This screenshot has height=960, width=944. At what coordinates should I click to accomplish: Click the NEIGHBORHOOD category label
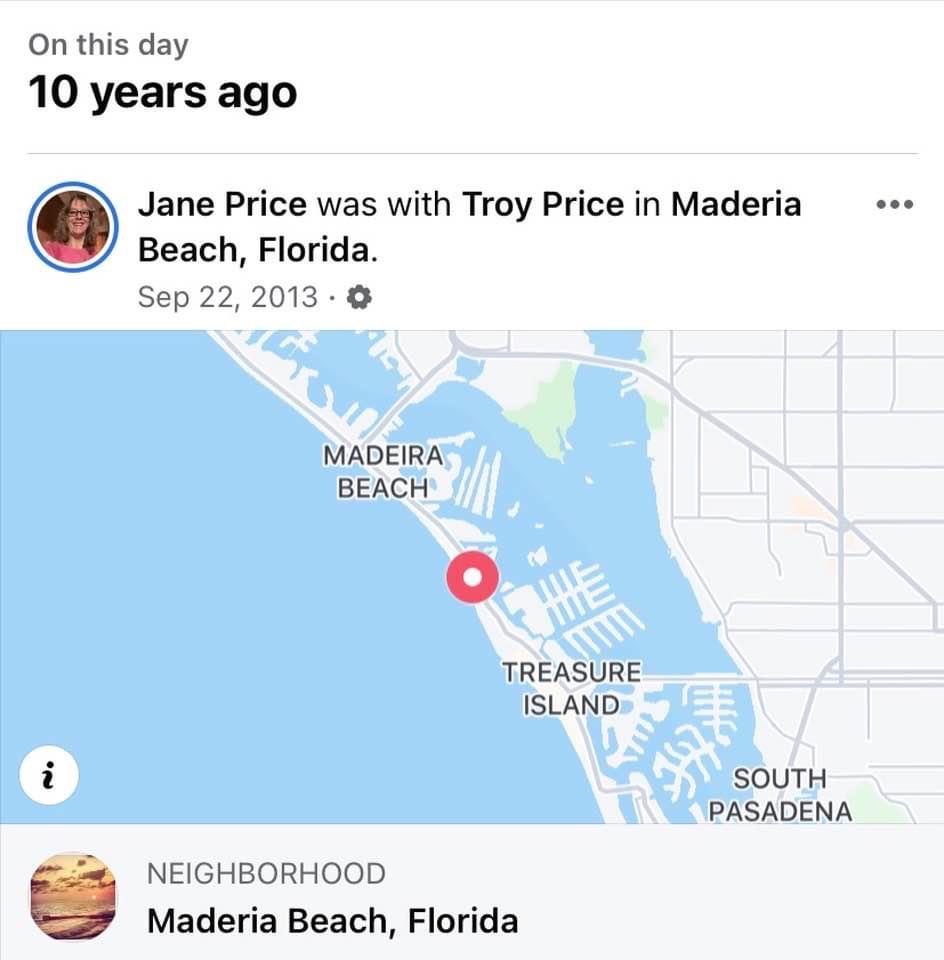265,873
